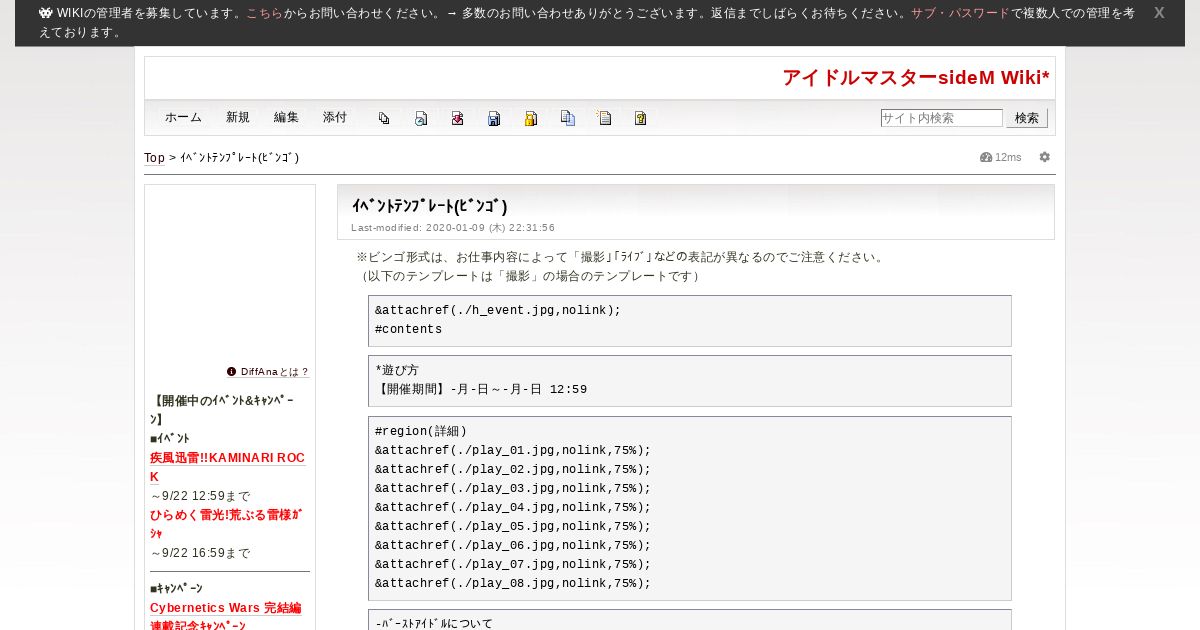1200x630 pixels.
Task: Open the Cybernetics Wars 完結編 campaign link
Action: click(225, 607)
